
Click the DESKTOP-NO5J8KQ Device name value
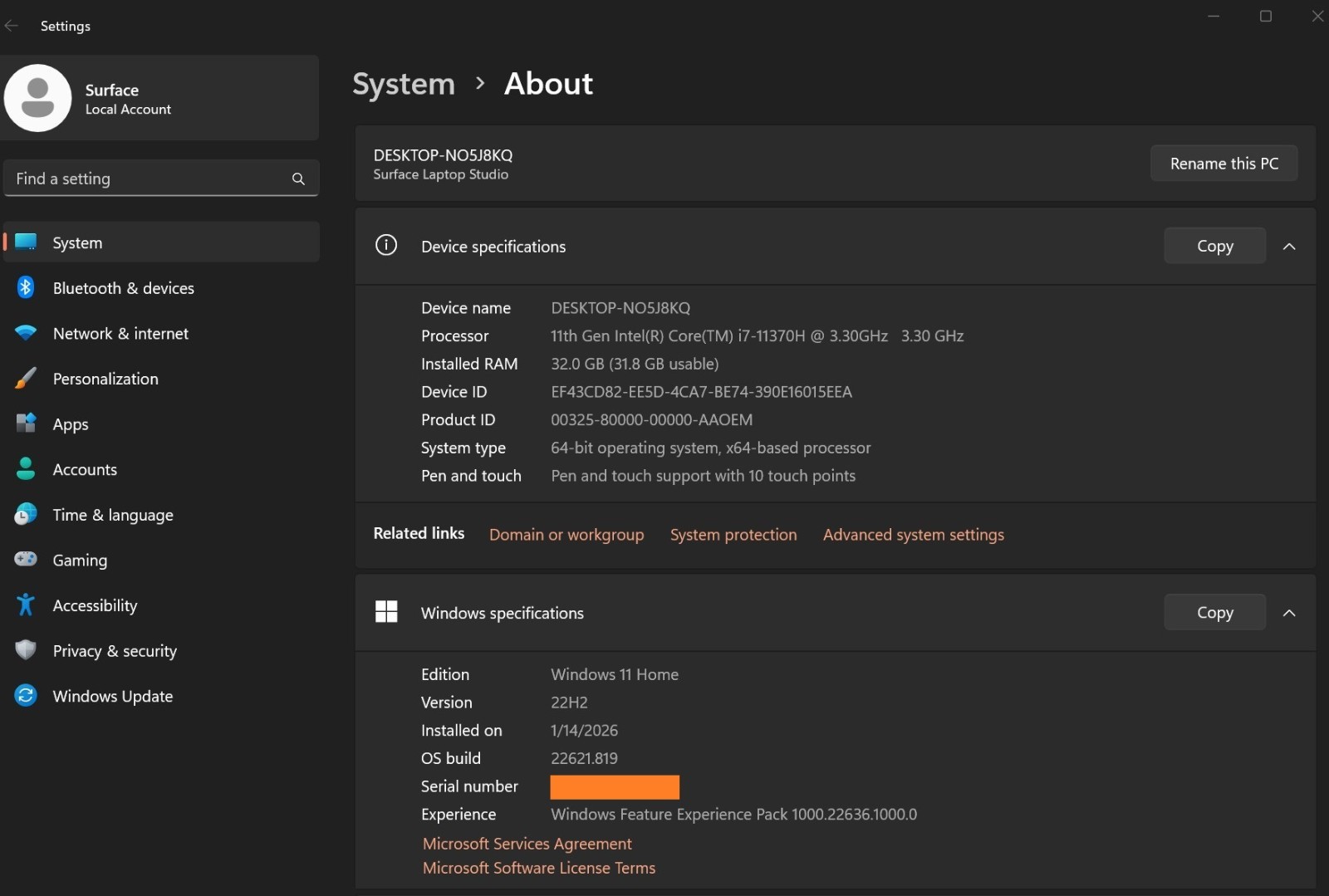[620, 308]
